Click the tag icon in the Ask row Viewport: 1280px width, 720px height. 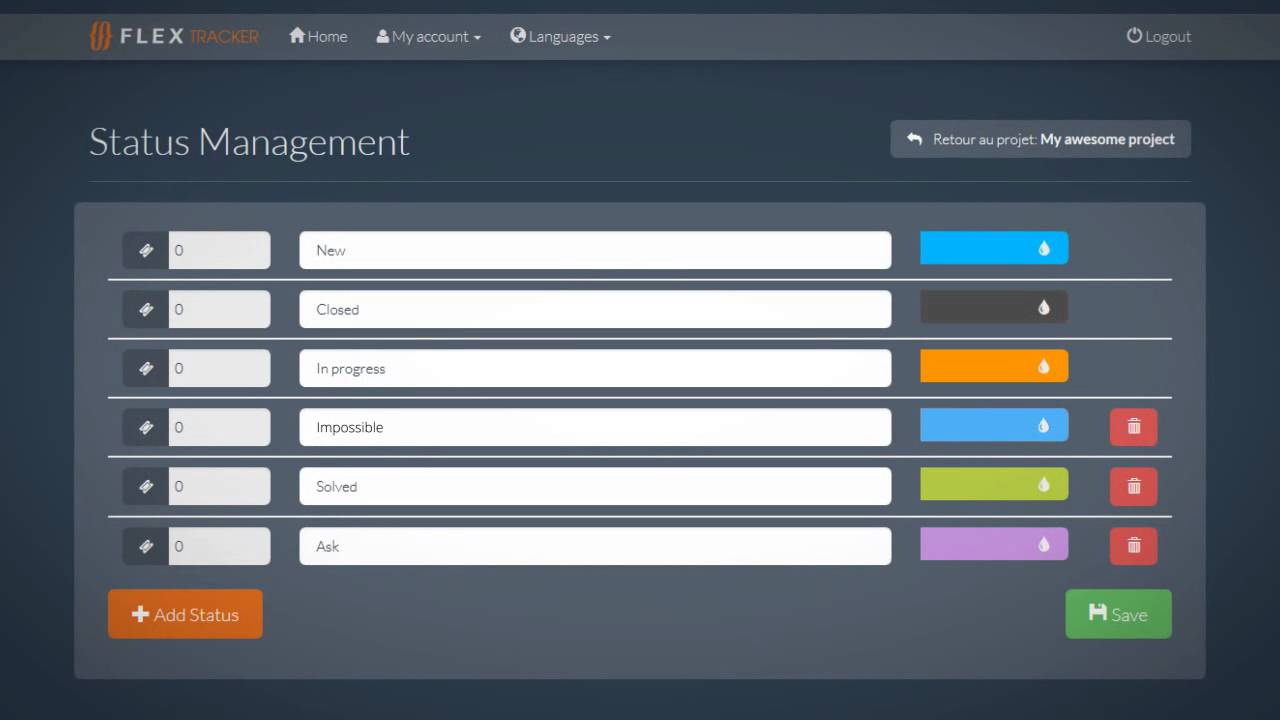[146, 546]
